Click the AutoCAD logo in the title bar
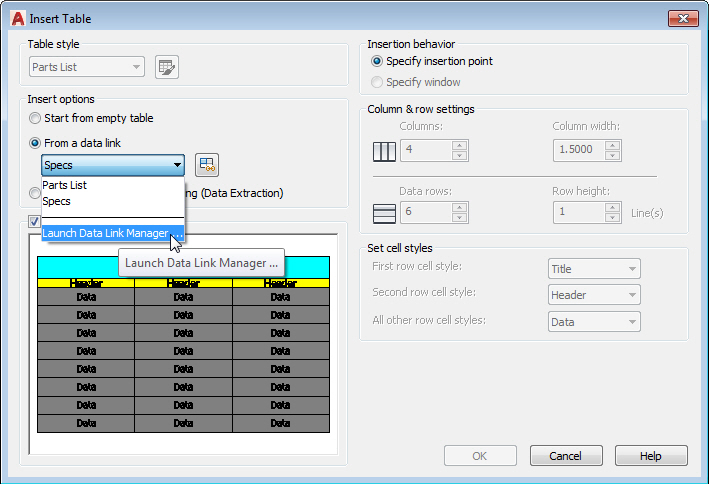Image resolution: width=709 pixels, height=484 pixels. [x=18, y=19]
